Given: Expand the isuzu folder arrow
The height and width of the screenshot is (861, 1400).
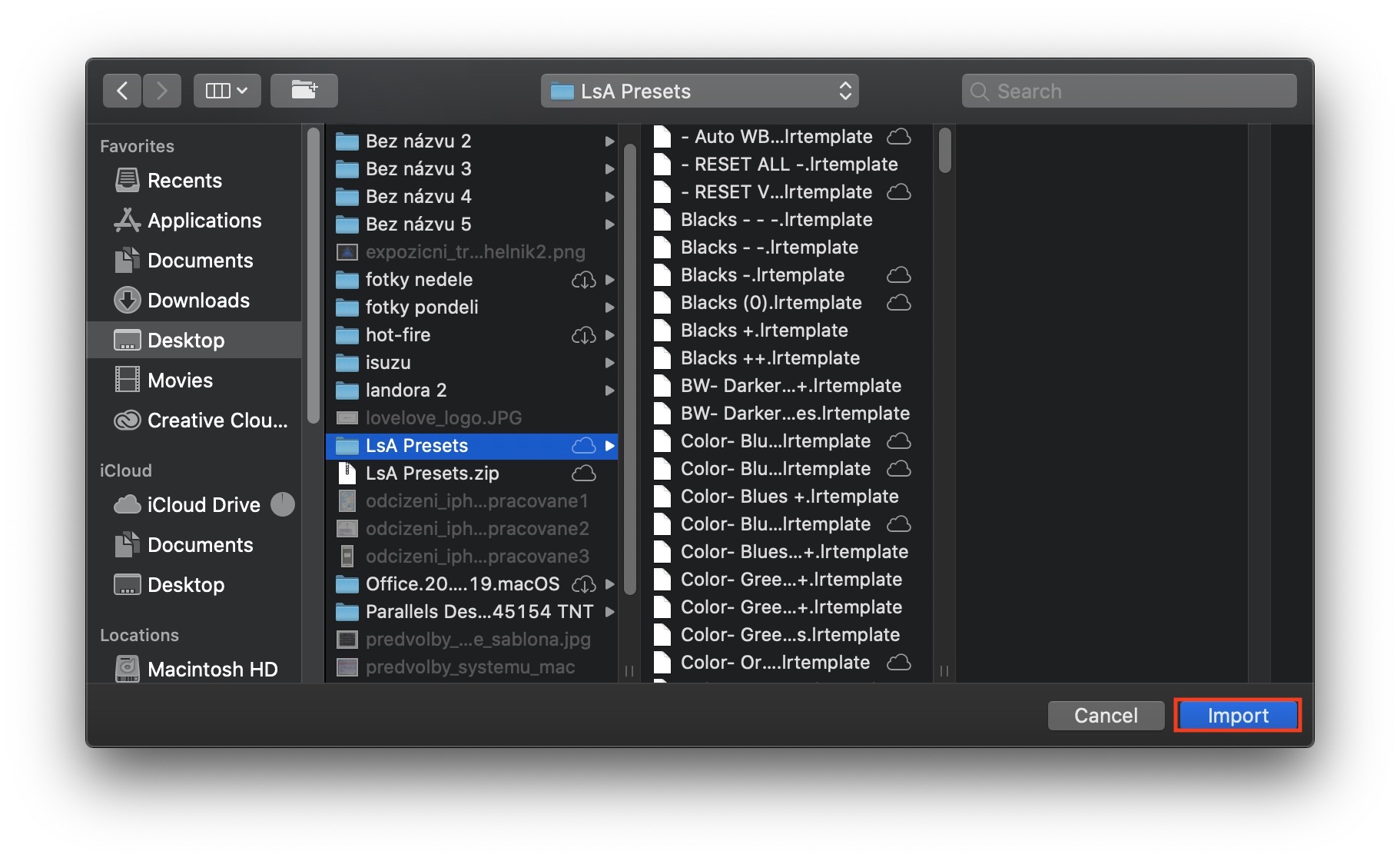Looking at the screenshot, I should [x=609, y=363].
